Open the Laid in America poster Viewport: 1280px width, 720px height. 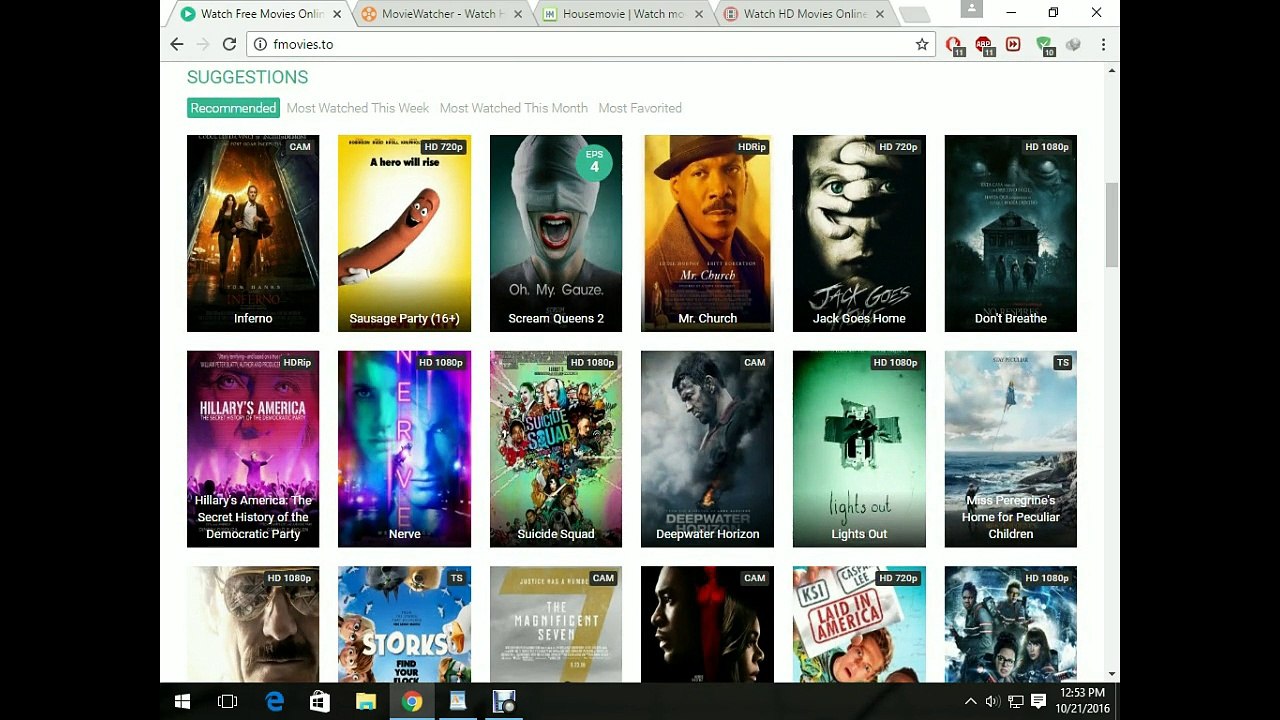point(859,624)
